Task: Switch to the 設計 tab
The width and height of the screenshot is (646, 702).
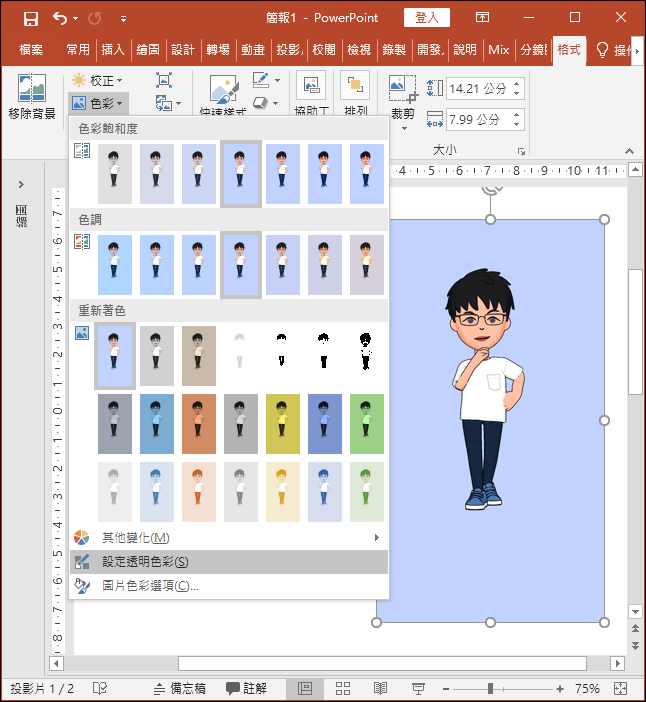Action: pyautogui.click(x=183, y=49)
